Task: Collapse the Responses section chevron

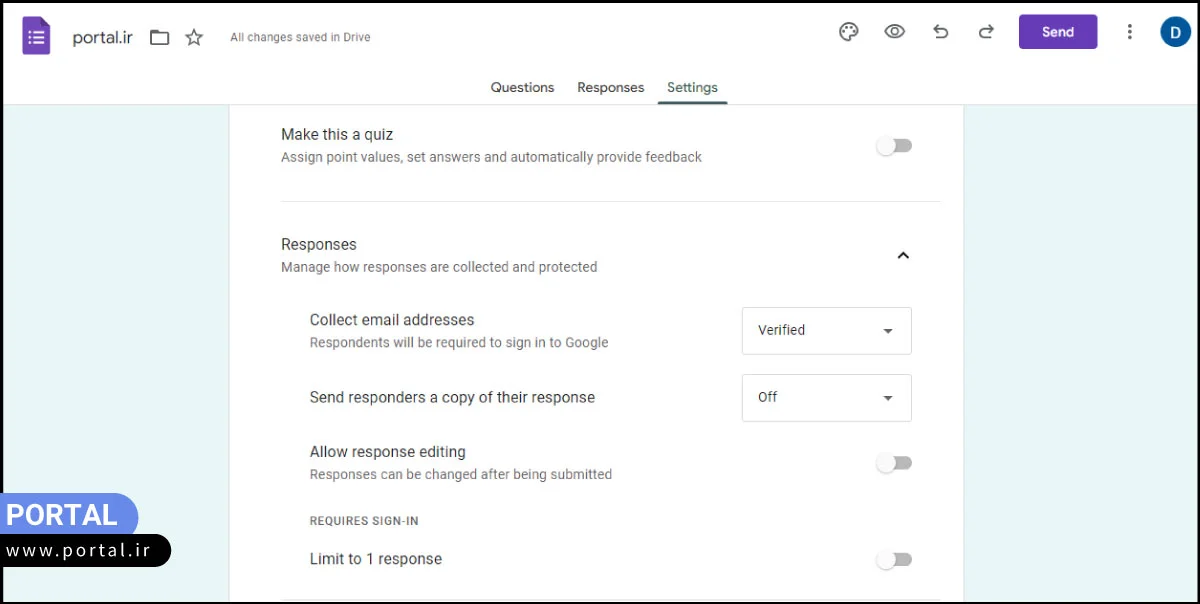Action: tap(902, 256)
